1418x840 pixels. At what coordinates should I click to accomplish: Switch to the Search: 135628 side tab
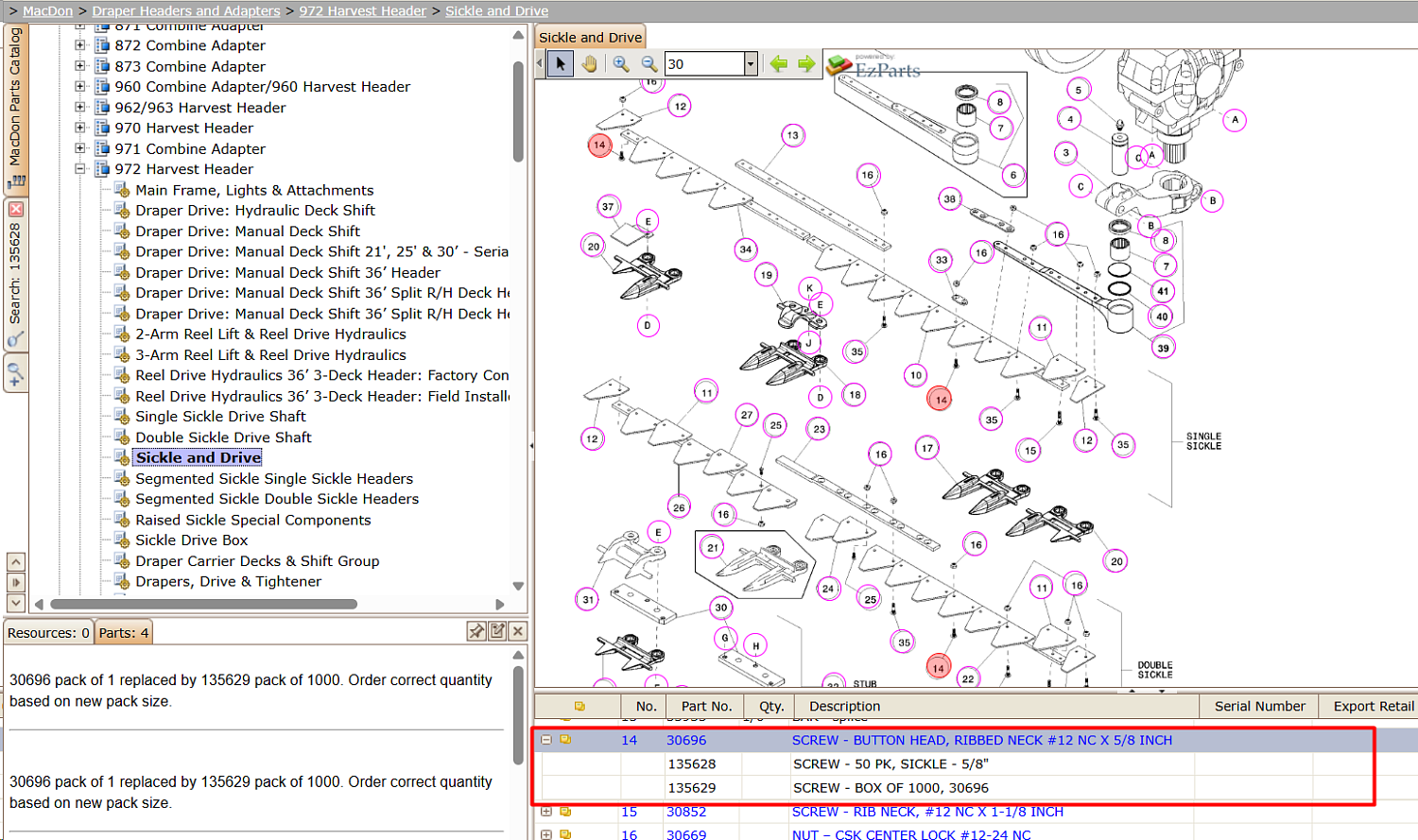tap(16, 274)
